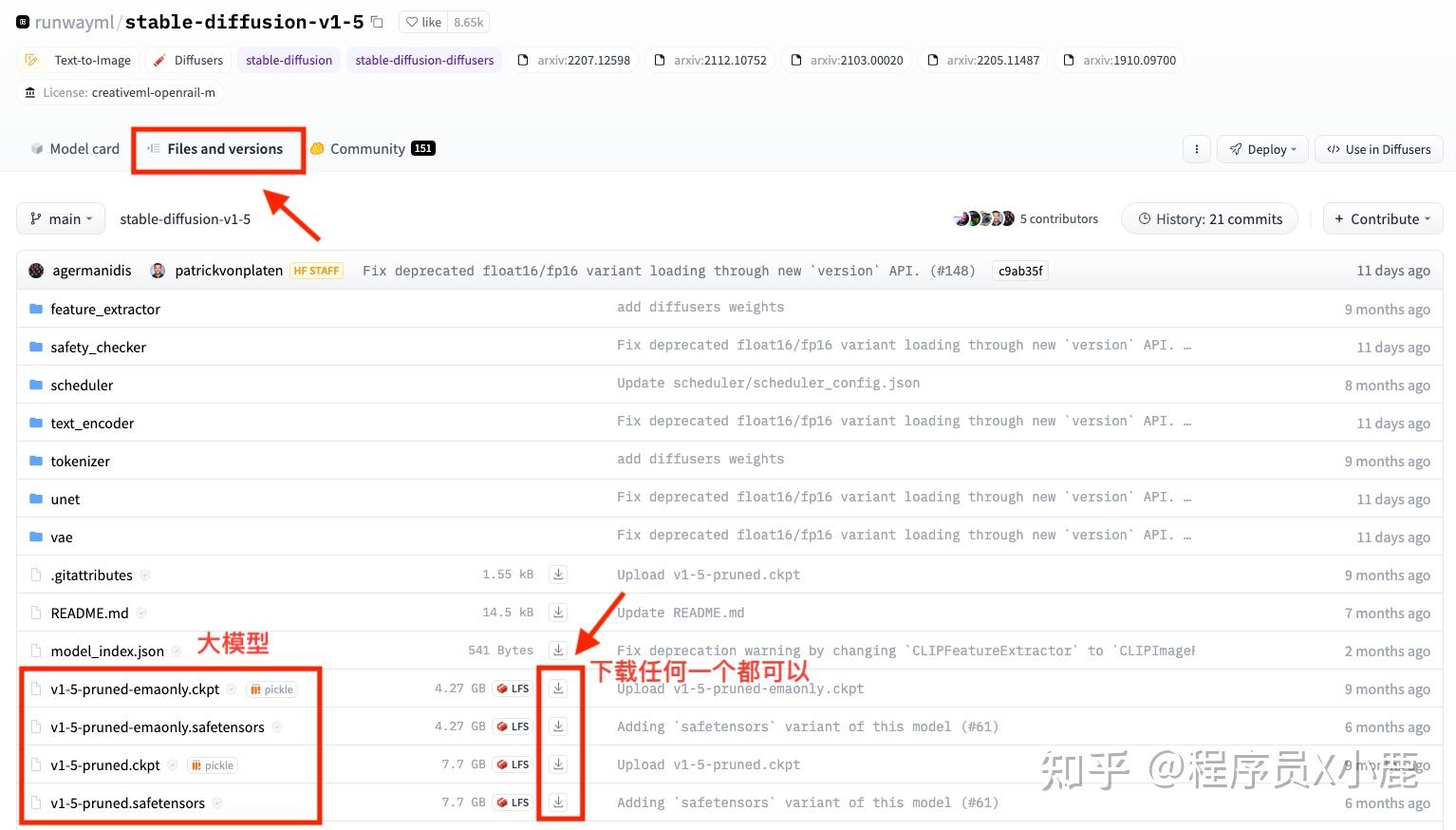Open the Contribute dropdown menu
Screen dimensions: 1456x830
pyautogui.click(x=1382, y=217)
